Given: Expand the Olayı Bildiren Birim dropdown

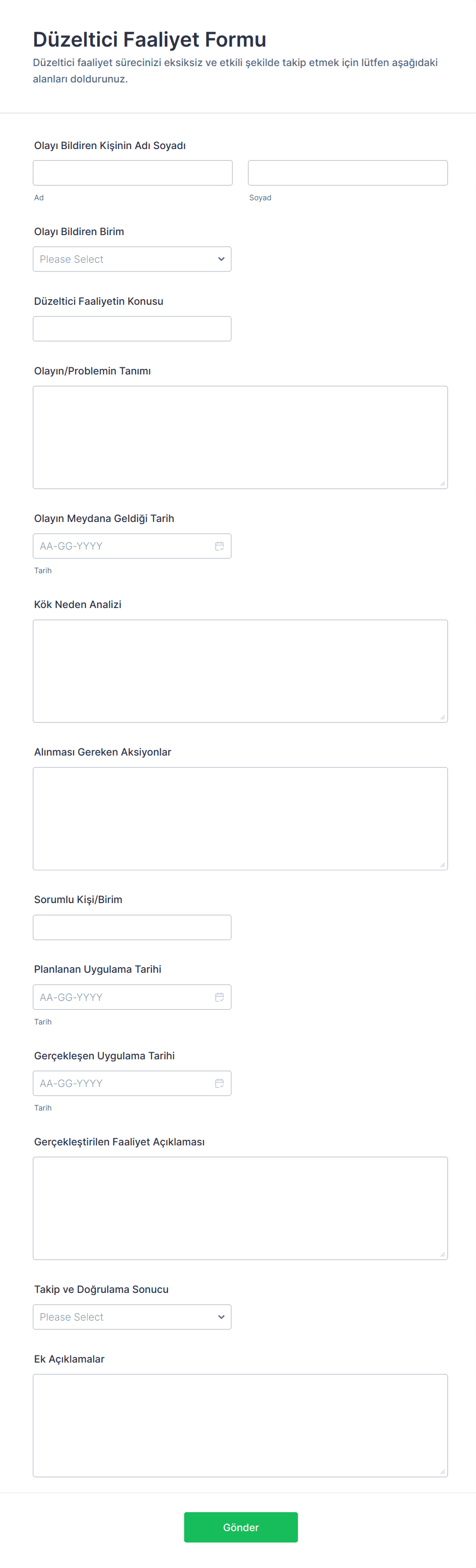Looking at the screenshot, I should pos(132,259).
